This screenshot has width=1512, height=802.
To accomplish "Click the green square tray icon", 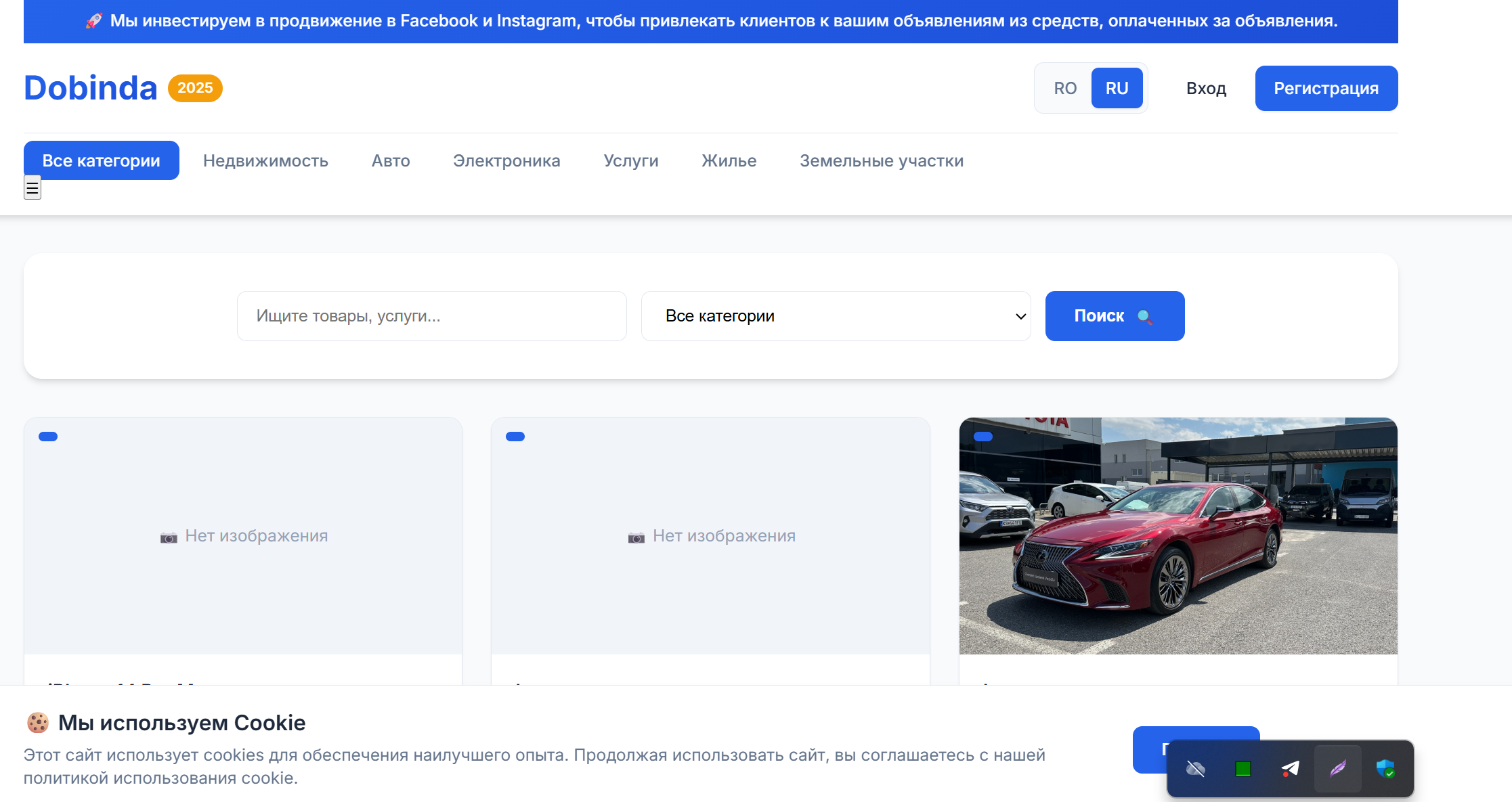I will [x=1243, y=769].
